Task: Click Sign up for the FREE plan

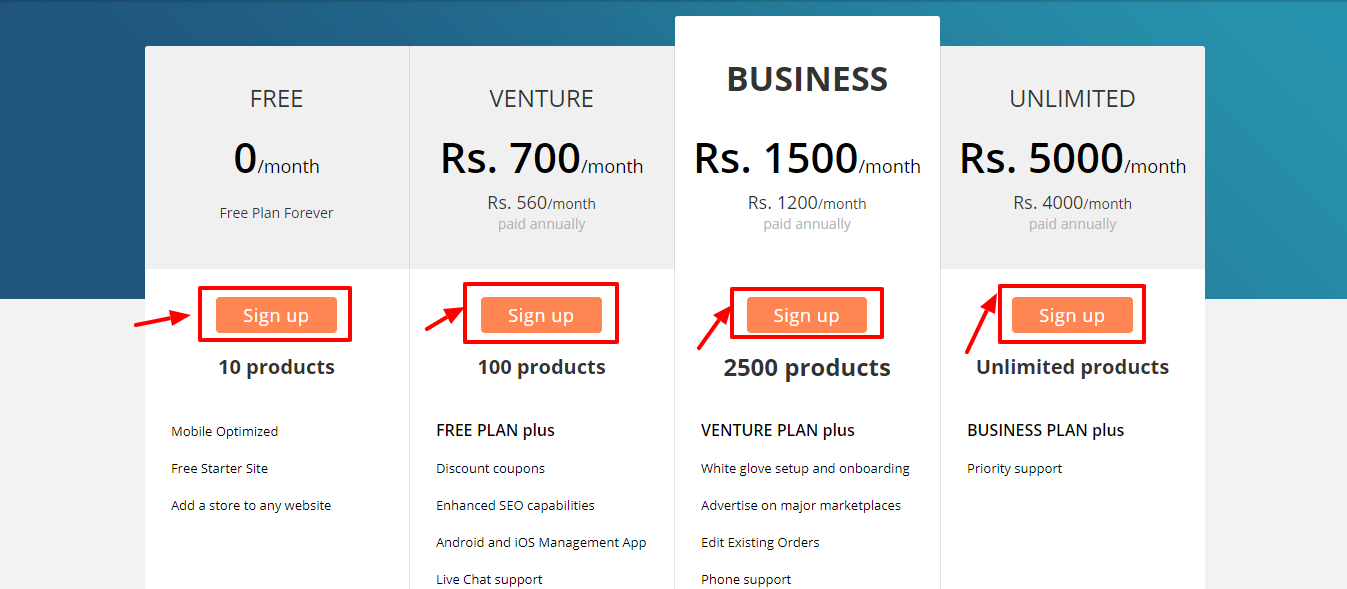Action: (x=275, y=314)
